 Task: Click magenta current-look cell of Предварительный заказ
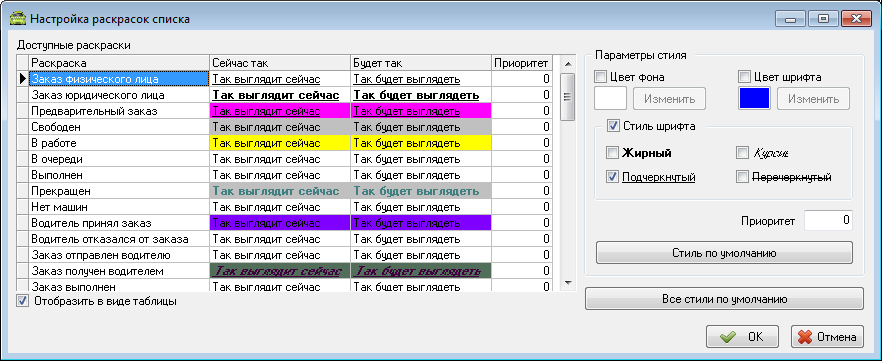click(280, 111)
